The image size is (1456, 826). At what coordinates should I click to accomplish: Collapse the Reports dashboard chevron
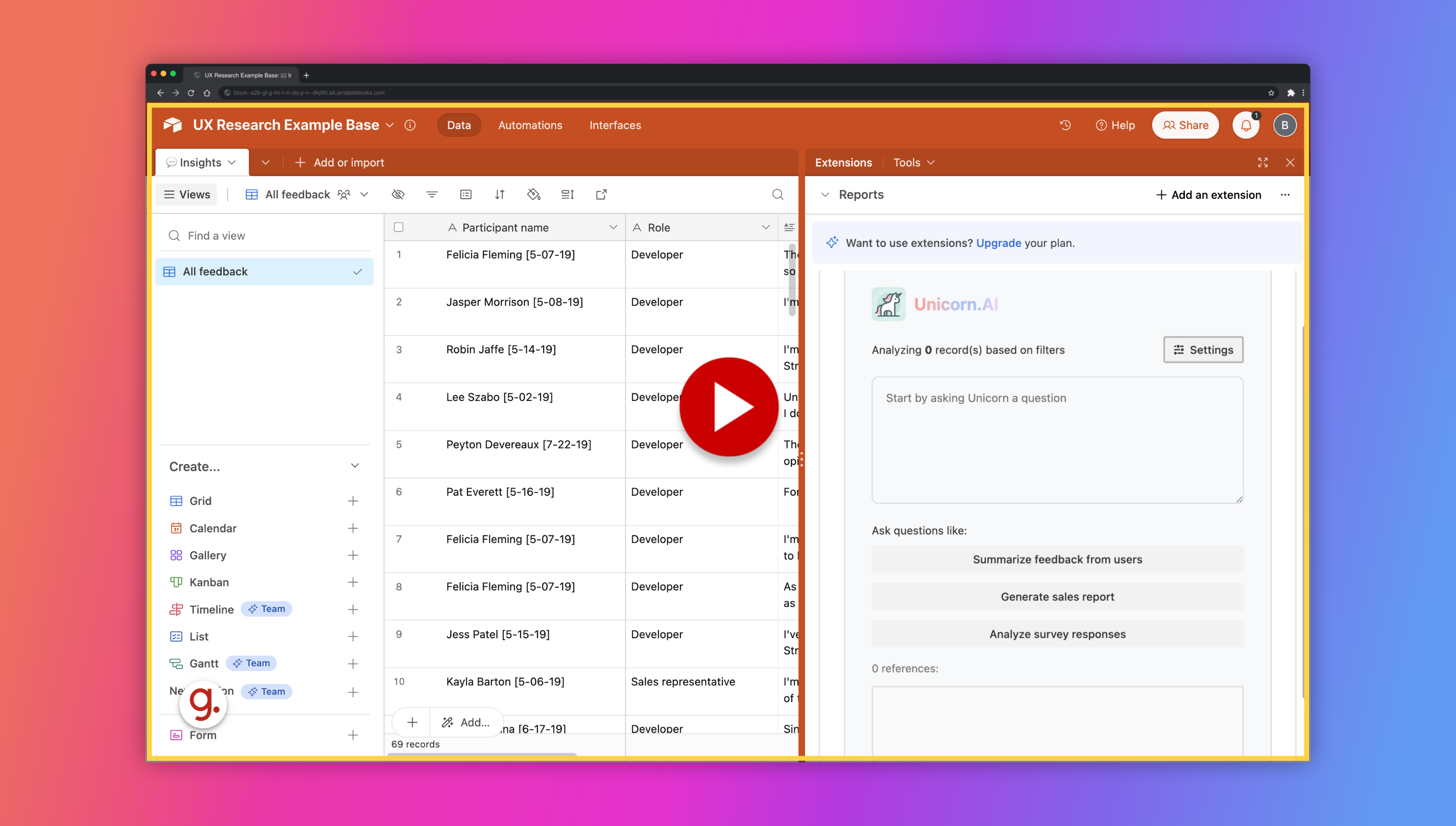coord(826,194)
